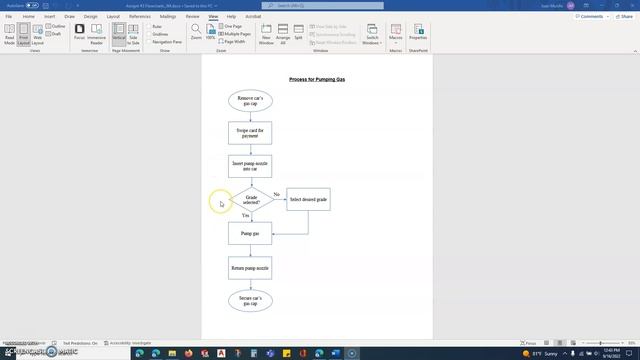Select Vertical page movement
This screenshot has width=640, height=360.
tap(119, 34)
